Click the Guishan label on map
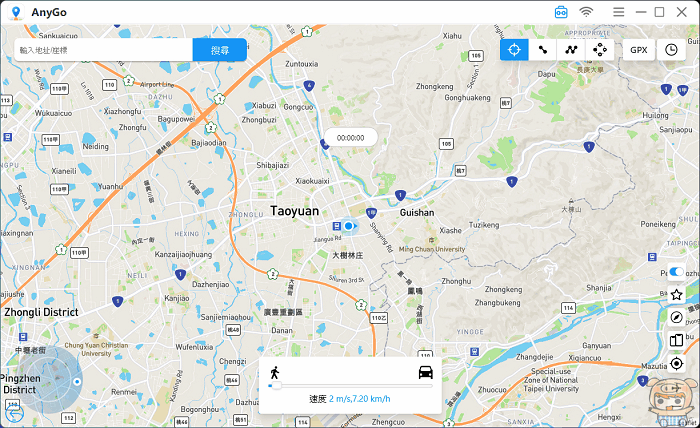Screen dimensions: 700x428 pos(417,212)
